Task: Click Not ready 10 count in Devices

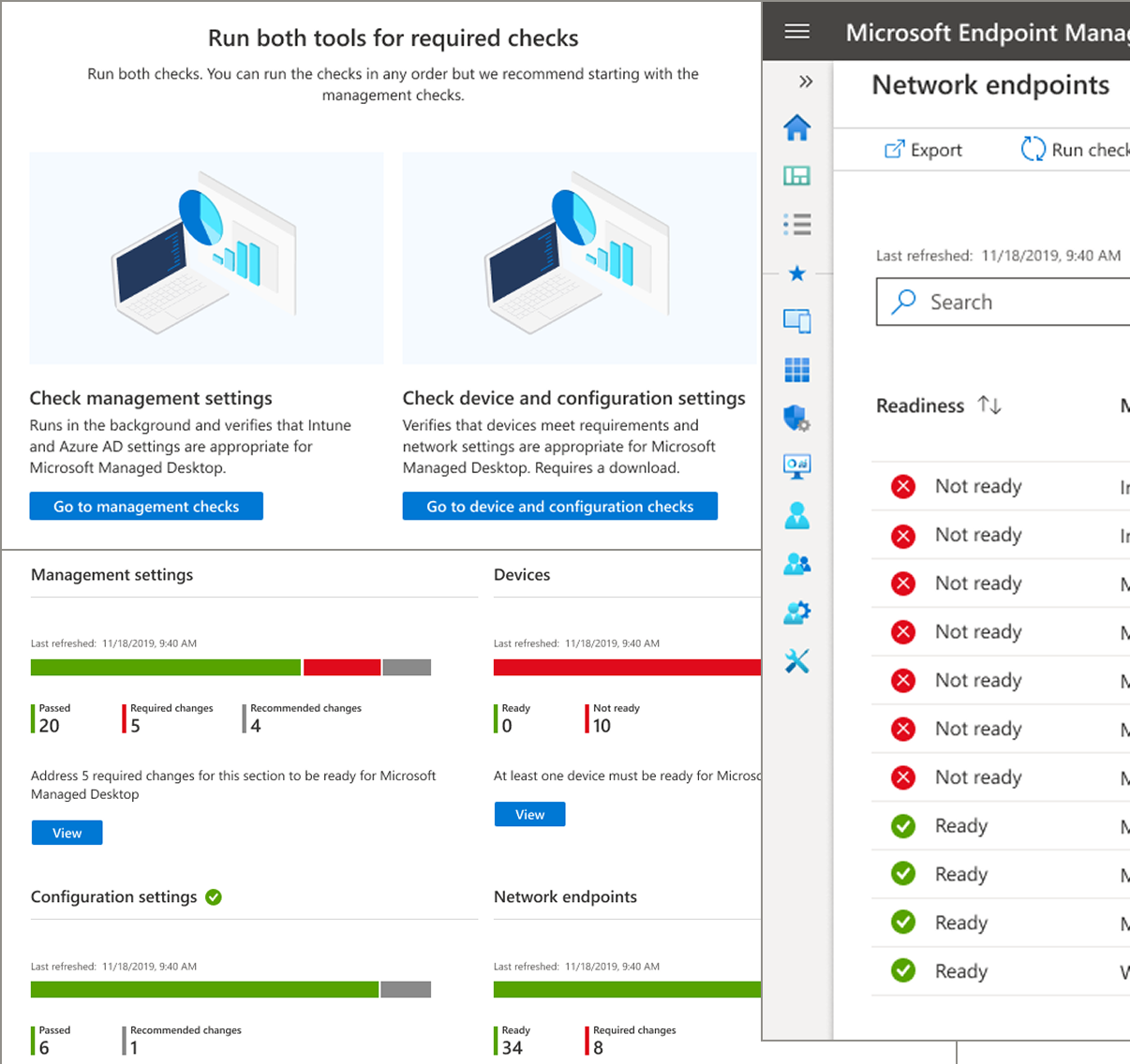Action: coord(613,718)
